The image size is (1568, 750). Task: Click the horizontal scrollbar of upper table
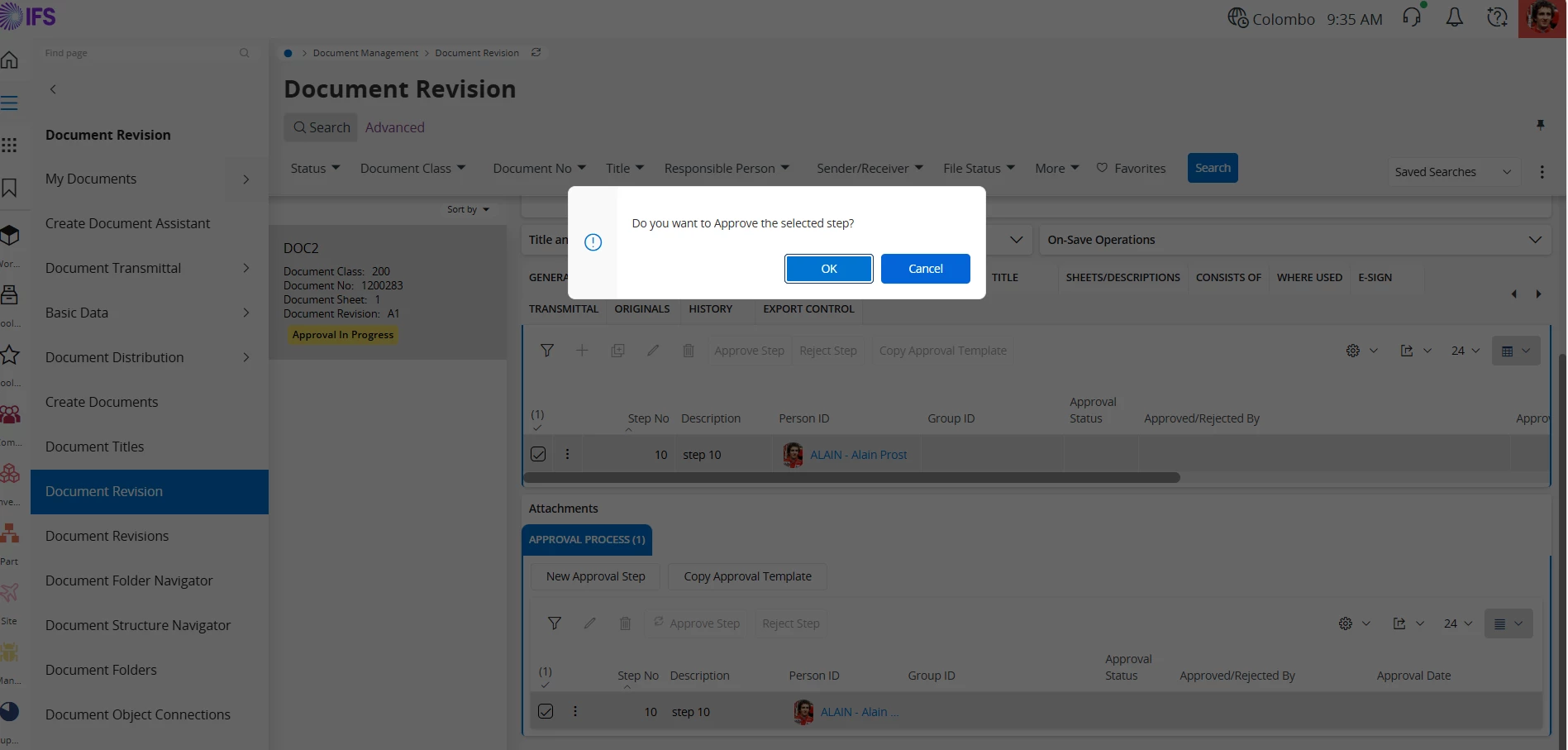click(851, 477)
